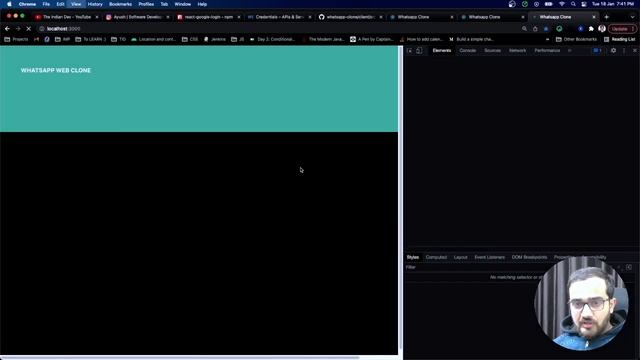Switch to DevTools Sources tab
Screen dimensions: 640x360
[492, 51]
